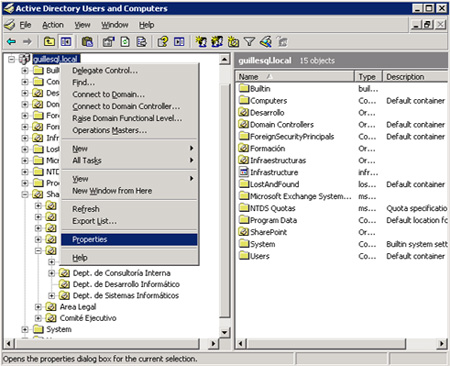This screenshot has width=450, height=366.
Task: Collapse the Sha... (SharePoint) tree node
Action: tap(25, 194)
